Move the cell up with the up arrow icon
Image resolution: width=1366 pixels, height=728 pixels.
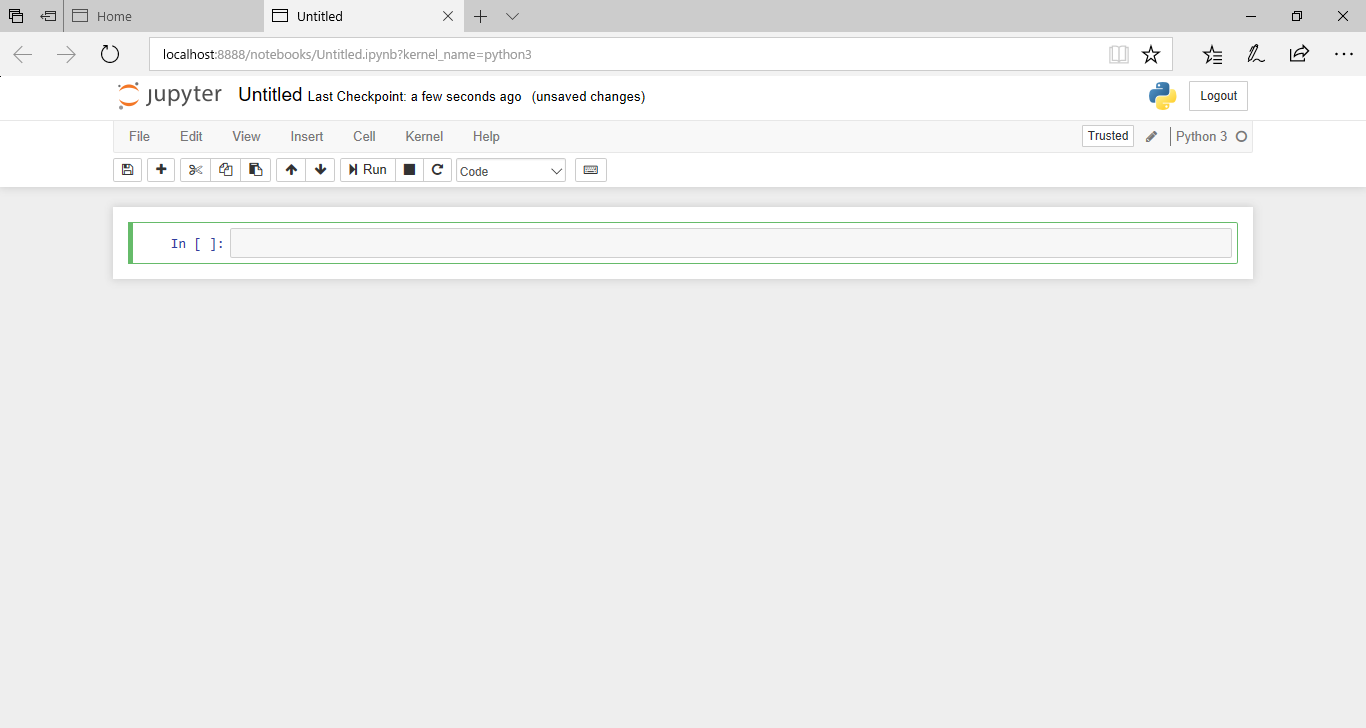[x=290, y=169]
